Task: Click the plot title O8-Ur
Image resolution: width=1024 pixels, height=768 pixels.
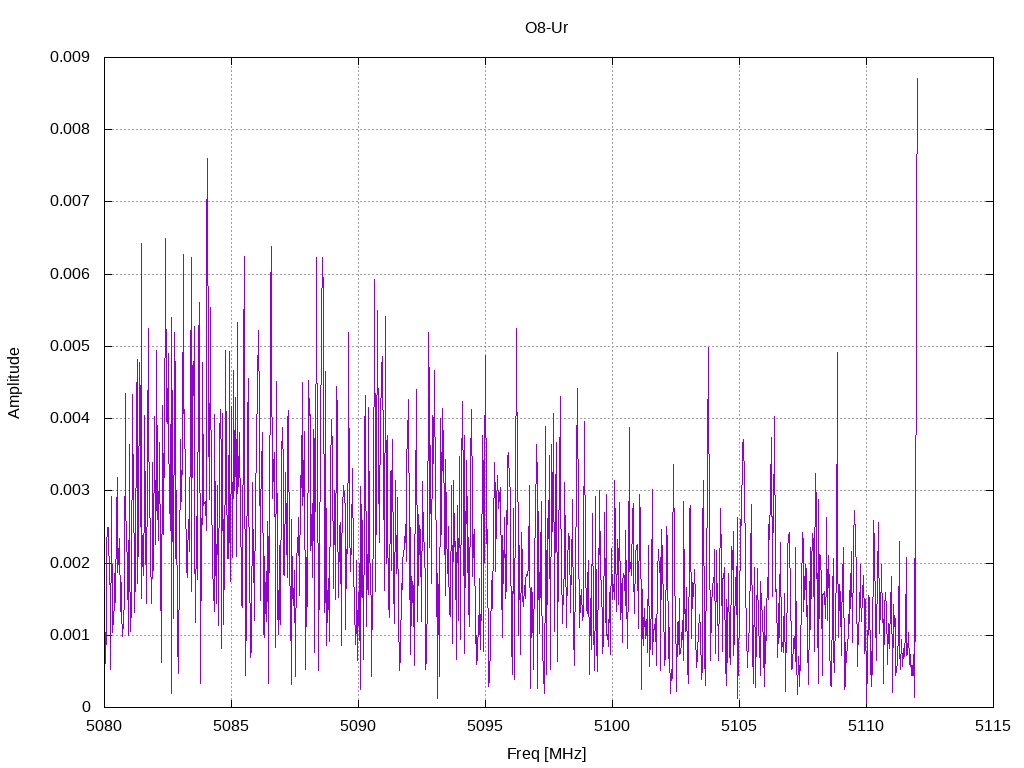Action: pos(546,27)
